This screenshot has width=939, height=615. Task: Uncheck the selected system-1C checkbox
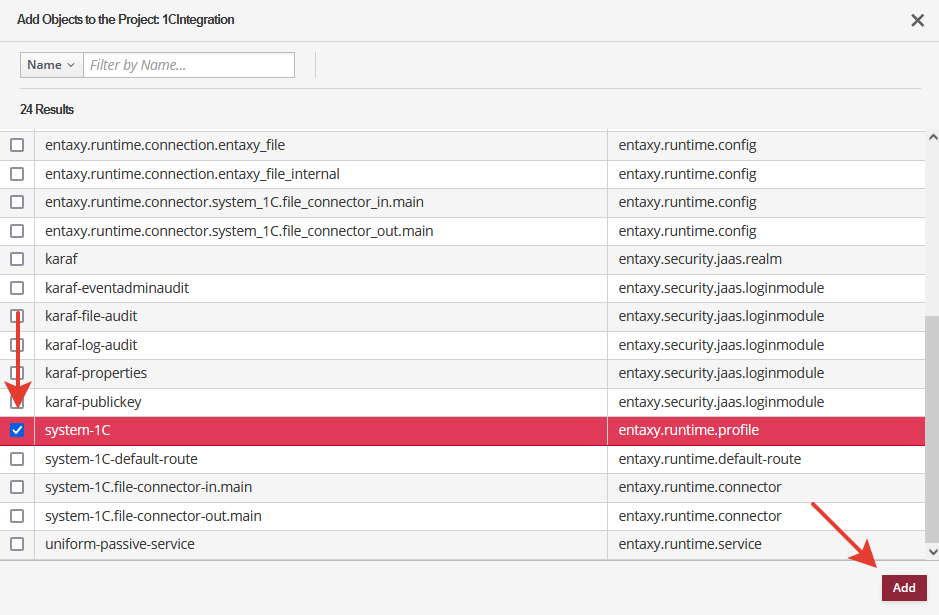pos(16,430)
